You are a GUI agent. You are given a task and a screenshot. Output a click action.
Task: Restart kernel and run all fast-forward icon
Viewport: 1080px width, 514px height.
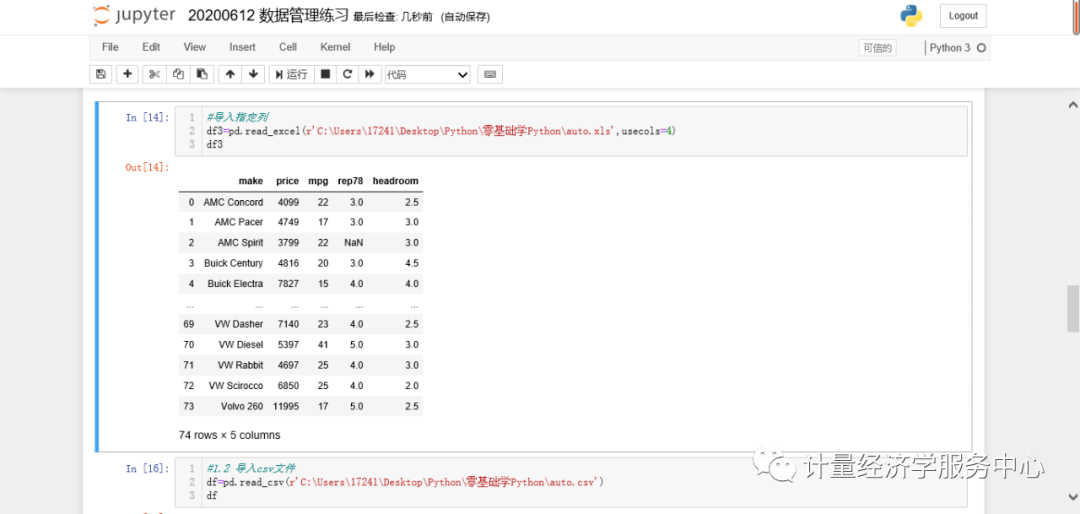pos(370,74)
